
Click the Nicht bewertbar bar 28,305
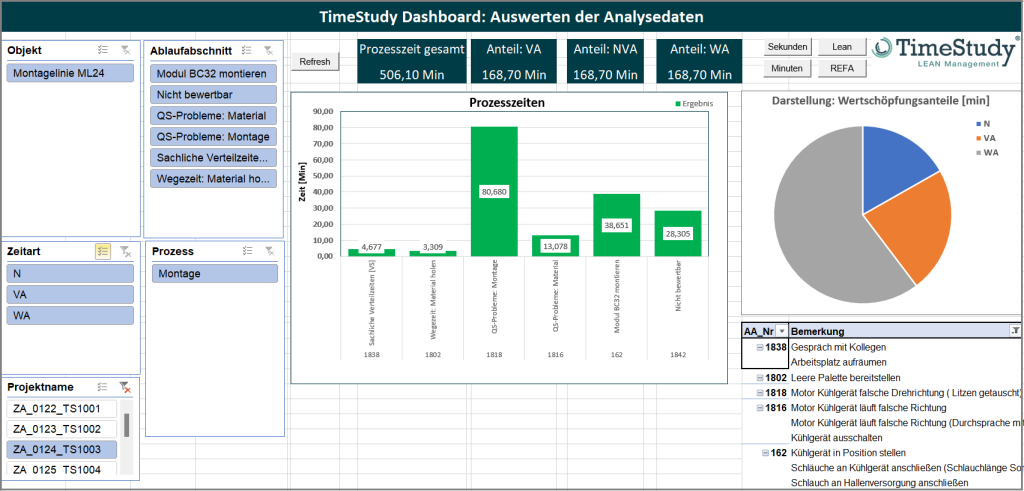click(678, 233)
